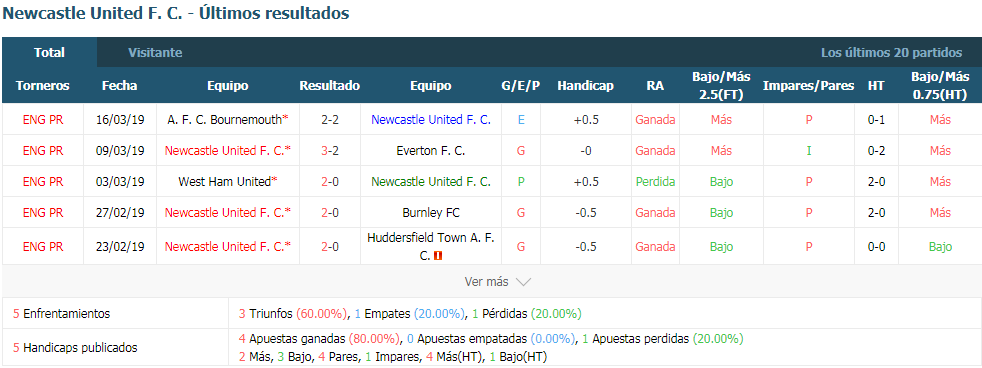This screenshot has width=982, height=368.
Task: Open the 2-0 result against Burnley FC
Action: point(329,213)
